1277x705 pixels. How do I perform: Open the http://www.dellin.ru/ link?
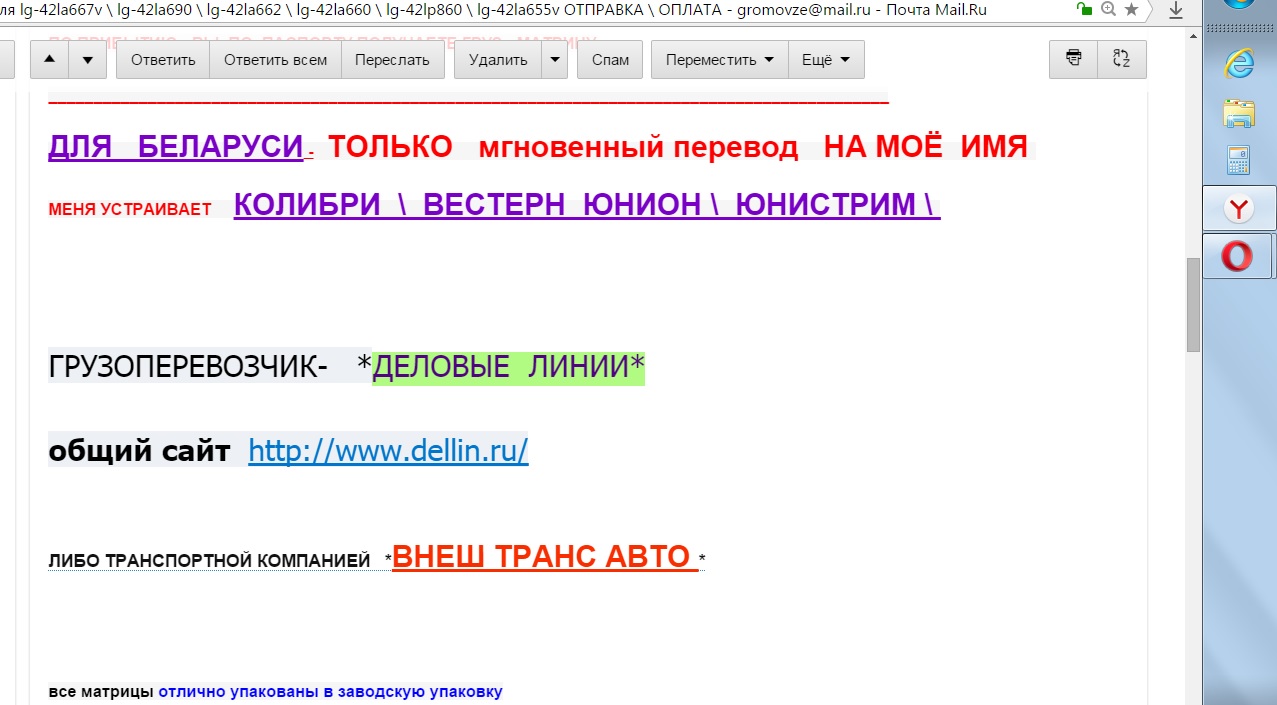tap(388, 451)
